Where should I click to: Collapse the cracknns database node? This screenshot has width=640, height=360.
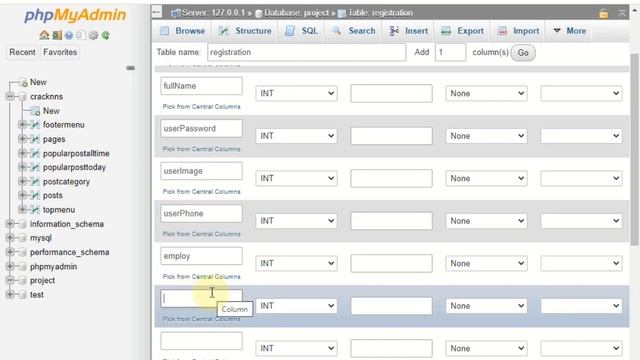point(10,97)
